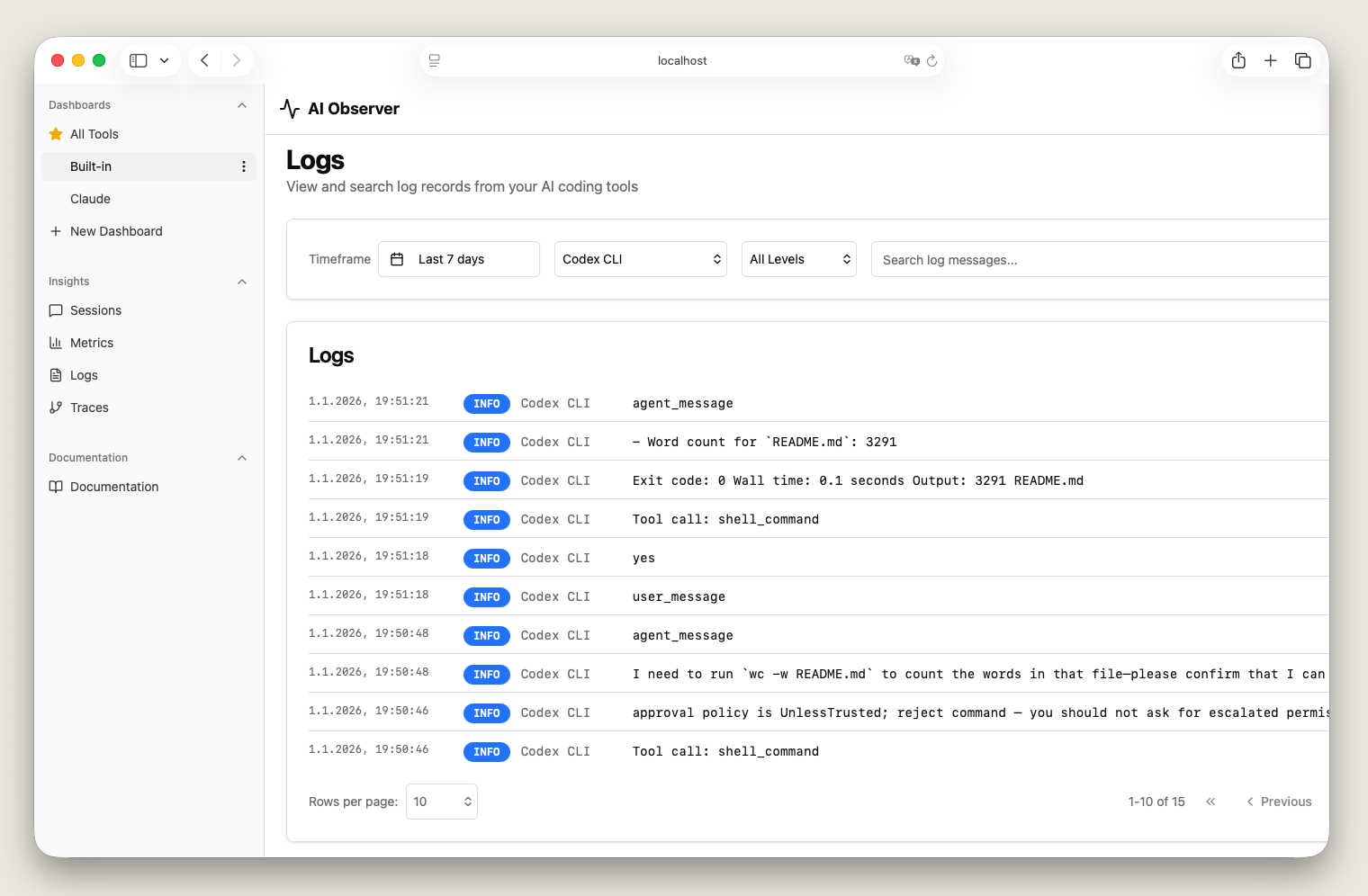
Task: Create a New Dashboard
Action: pos(115,231)
